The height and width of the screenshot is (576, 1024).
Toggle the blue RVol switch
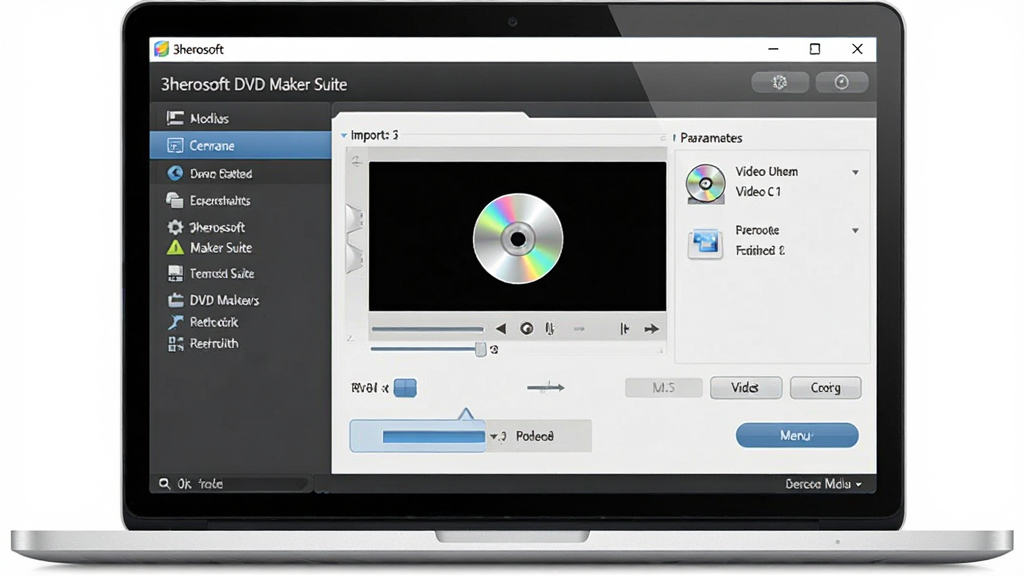[405, 387]
